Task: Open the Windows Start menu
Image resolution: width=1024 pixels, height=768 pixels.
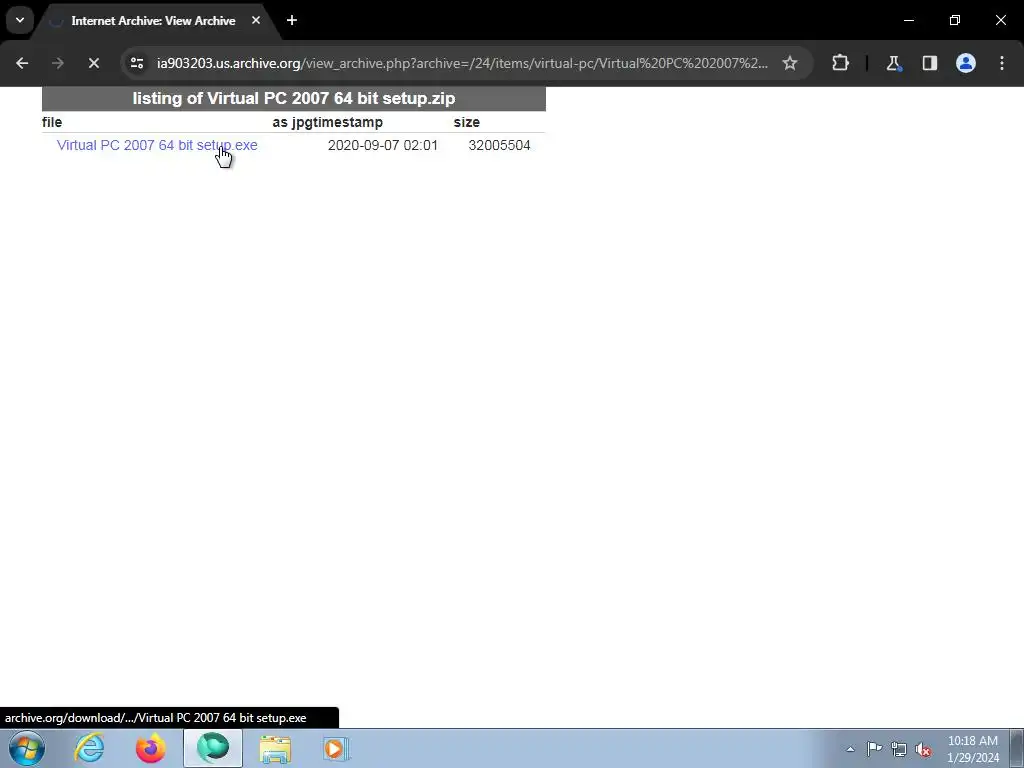Action: click(27, 748)
